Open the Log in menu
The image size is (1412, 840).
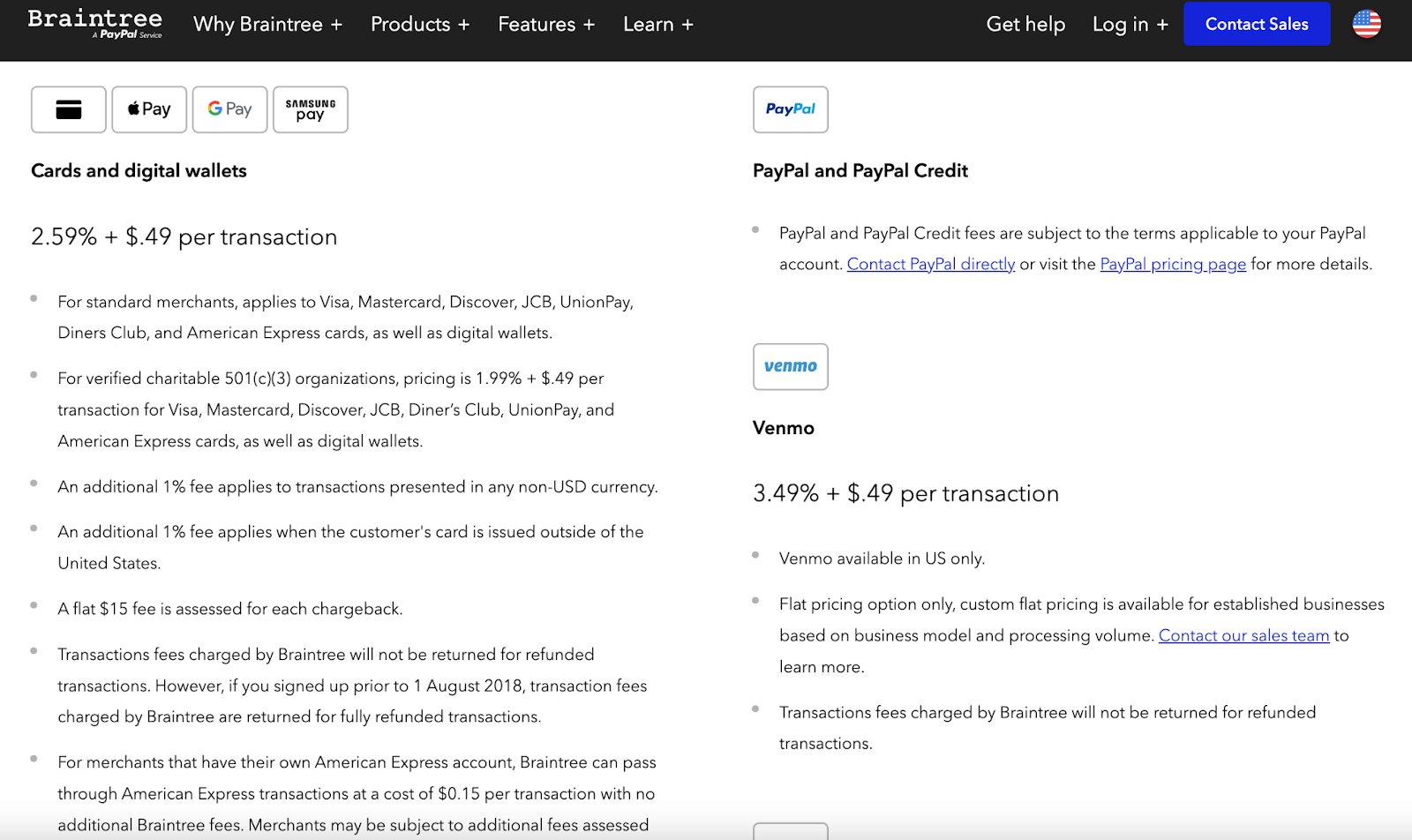tap(1130, 25)
